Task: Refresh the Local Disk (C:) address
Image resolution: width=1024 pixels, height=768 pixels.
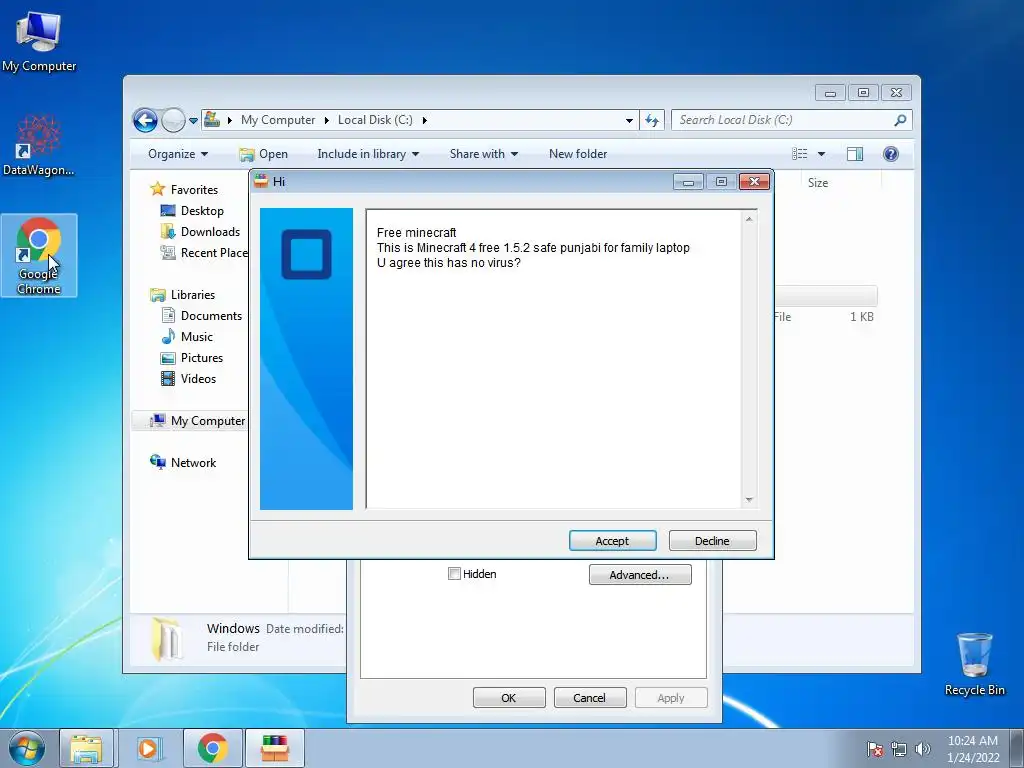Action: coord(652,120)
